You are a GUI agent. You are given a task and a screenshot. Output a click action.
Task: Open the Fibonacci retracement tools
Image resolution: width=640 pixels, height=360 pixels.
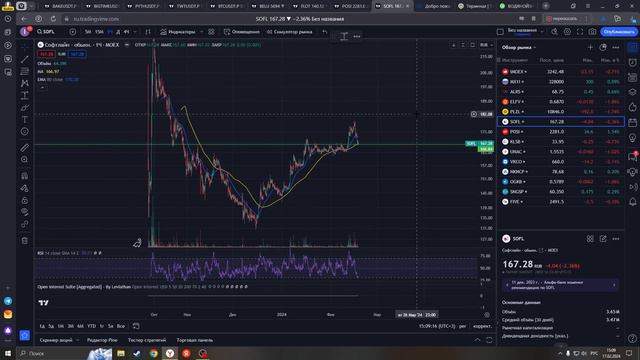coord(24,71)
